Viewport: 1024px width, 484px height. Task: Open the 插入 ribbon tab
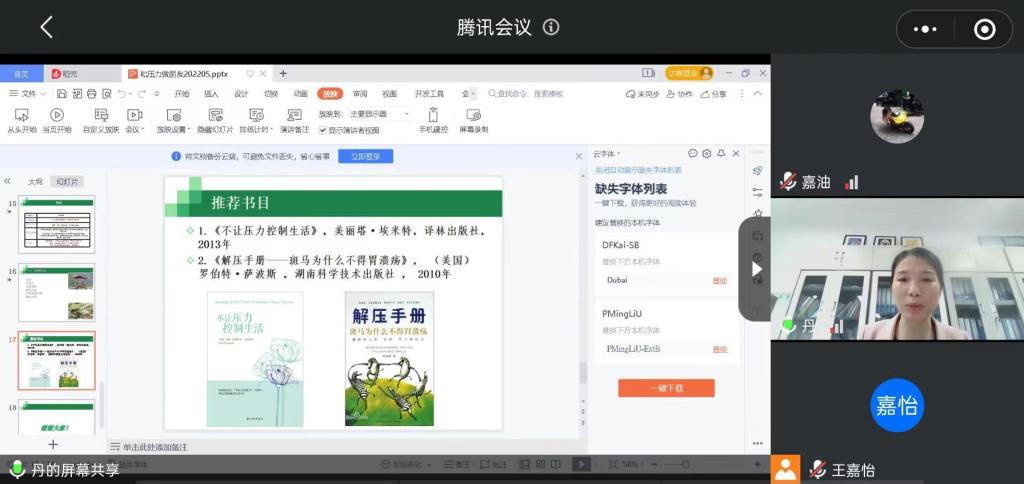click(x=211, y=94)
